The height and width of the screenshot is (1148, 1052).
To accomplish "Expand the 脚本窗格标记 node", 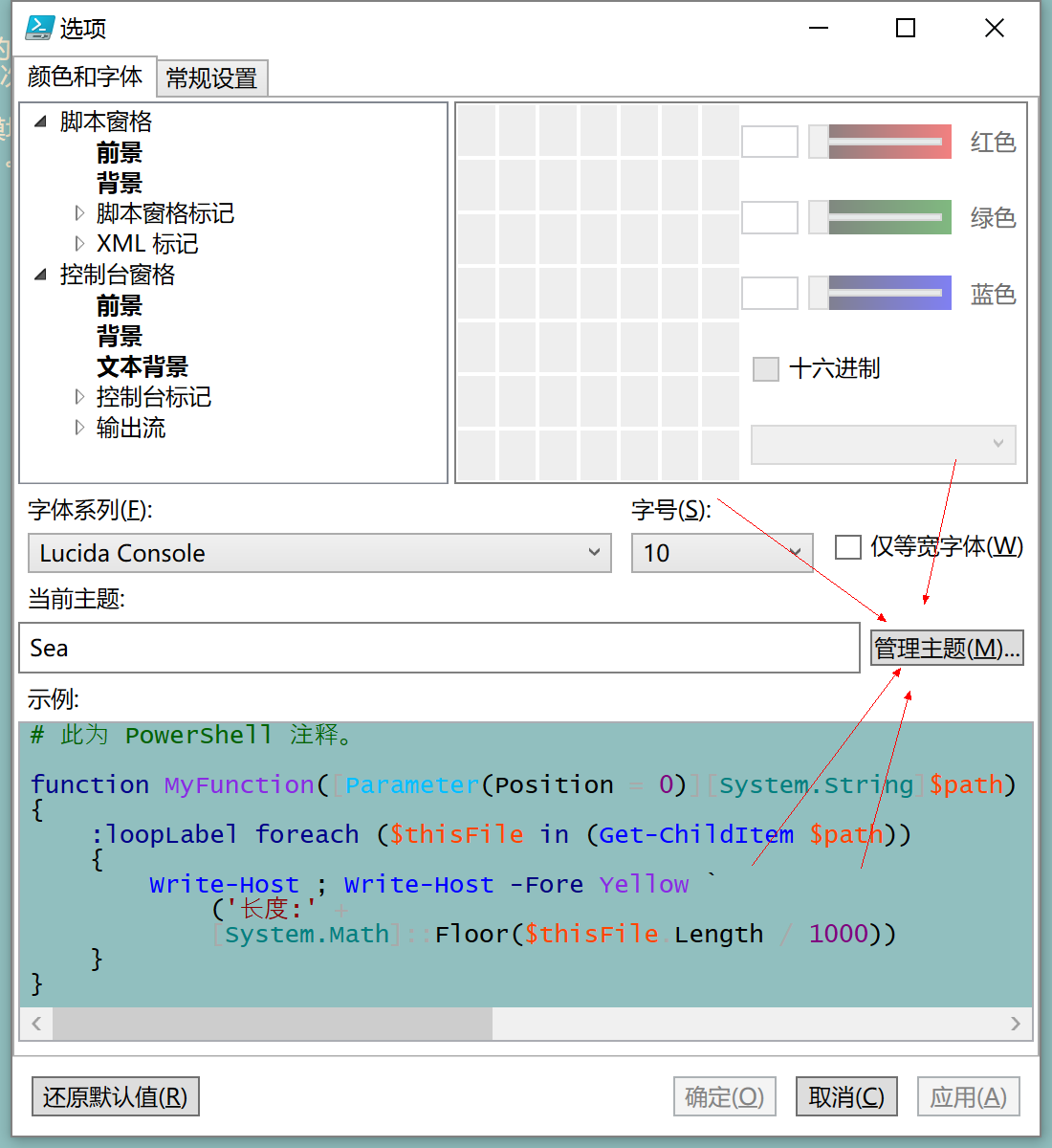I will tap(79, 212).
